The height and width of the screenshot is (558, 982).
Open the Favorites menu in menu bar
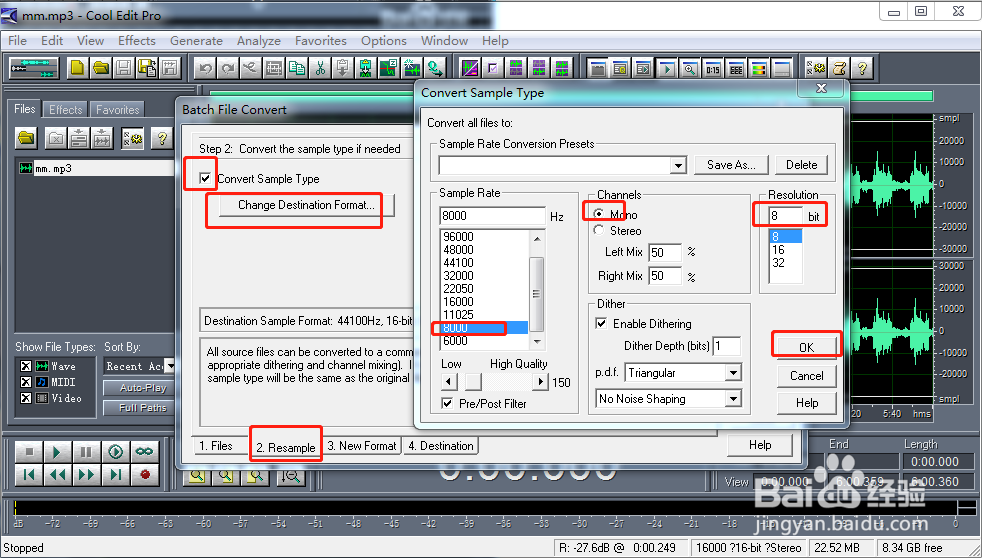pyautogui.click(x=321, y=41)
